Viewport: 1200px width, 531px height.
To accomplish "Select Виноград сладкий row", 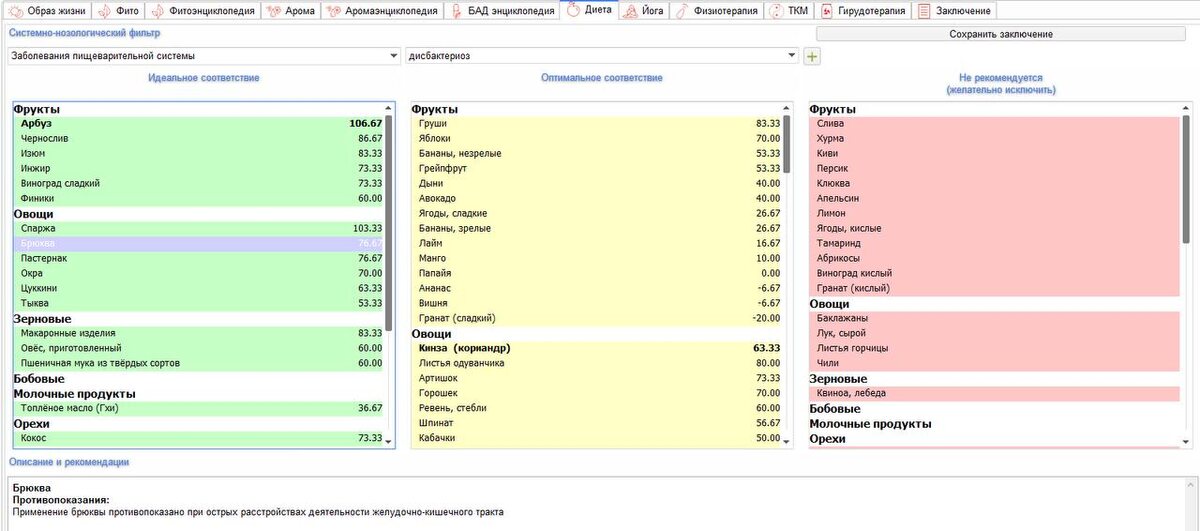I will (199, 184).
